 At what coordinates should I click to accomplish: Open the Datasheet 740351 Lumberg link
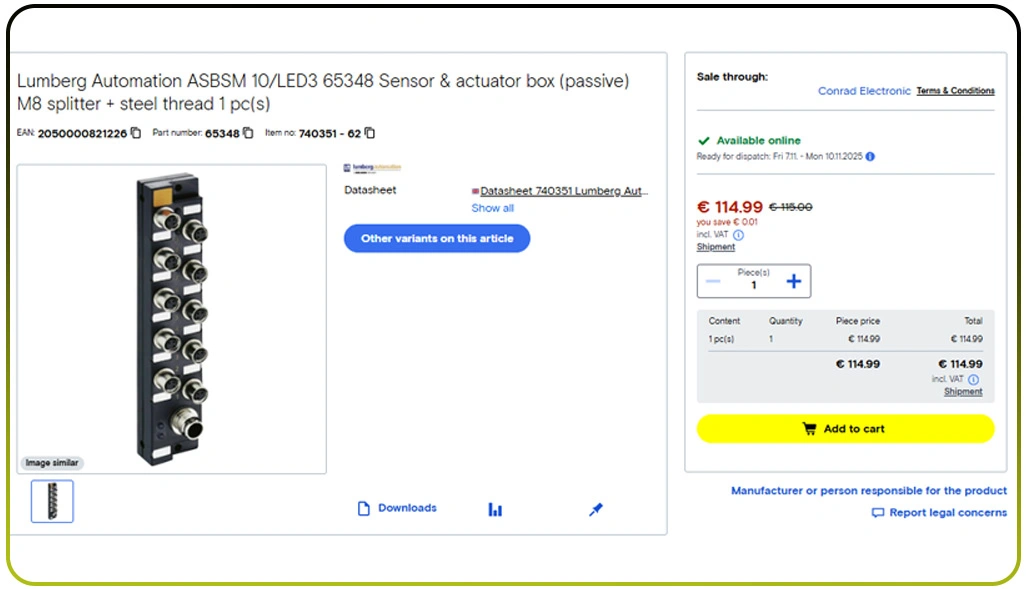pos(563,190)
